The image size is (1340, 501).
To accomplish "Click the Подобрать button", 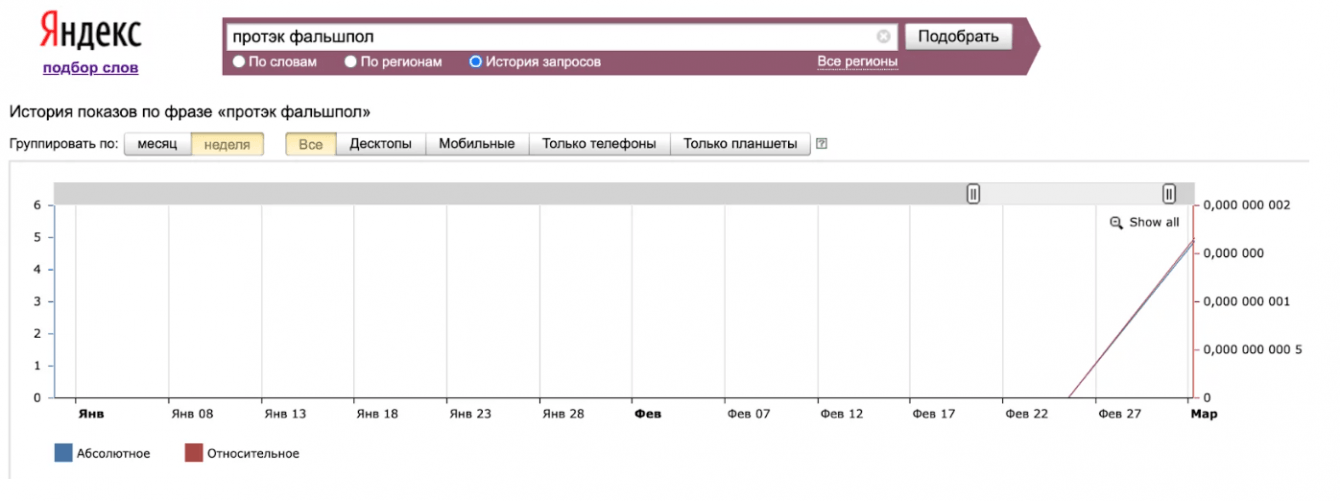I will click(x=959, y=37).
